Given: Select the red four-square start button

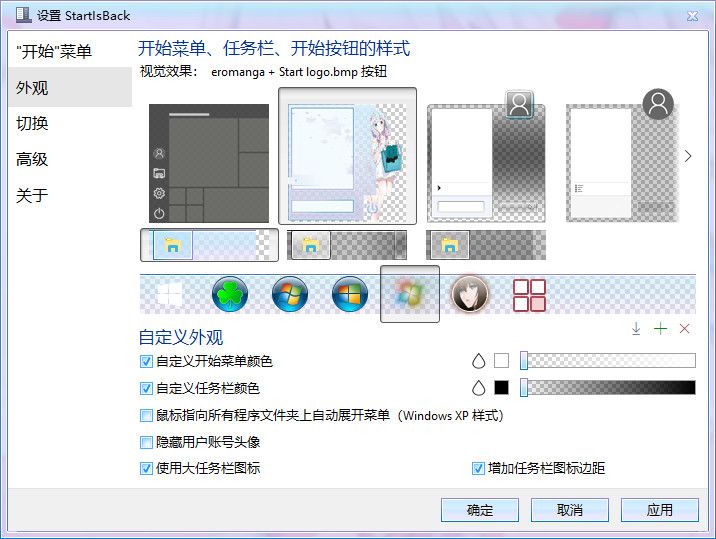Looking at the screenshot, I should (x=530, y=296).
